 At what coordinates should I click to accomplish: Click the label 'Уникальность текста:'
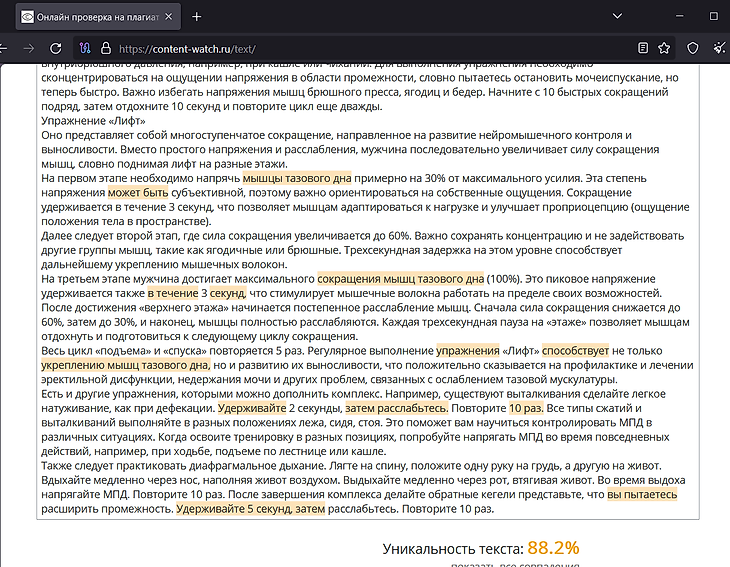[453, 549]
